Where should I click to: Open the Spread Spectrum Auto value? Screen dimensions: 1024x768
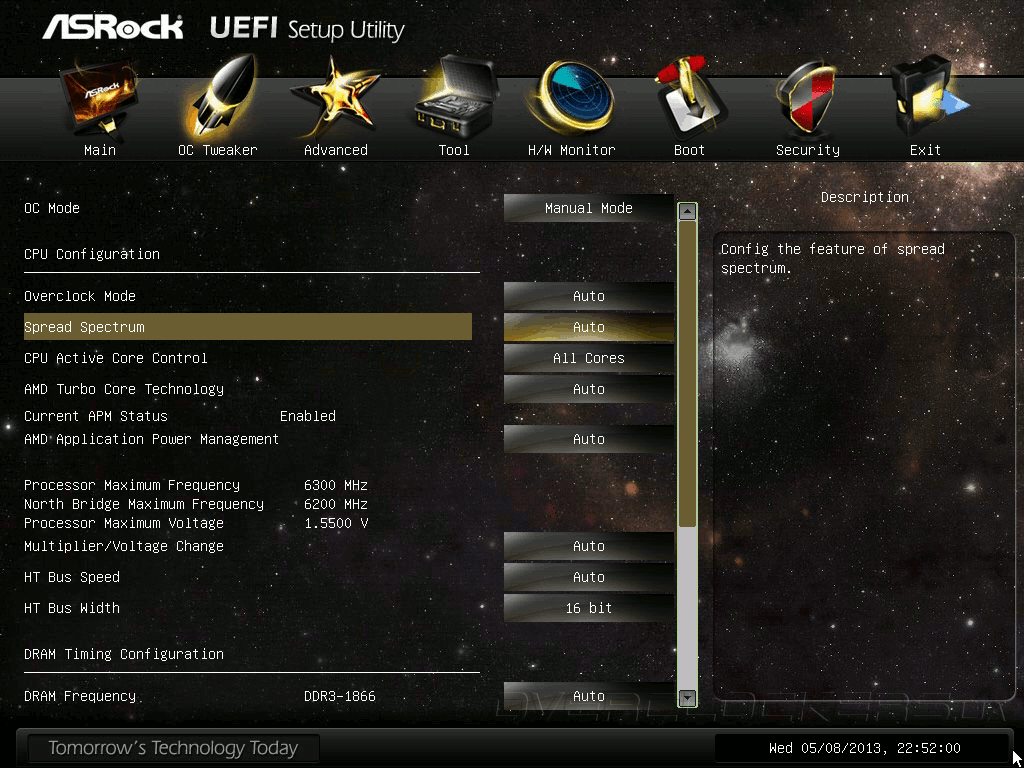tap(588, 327)
